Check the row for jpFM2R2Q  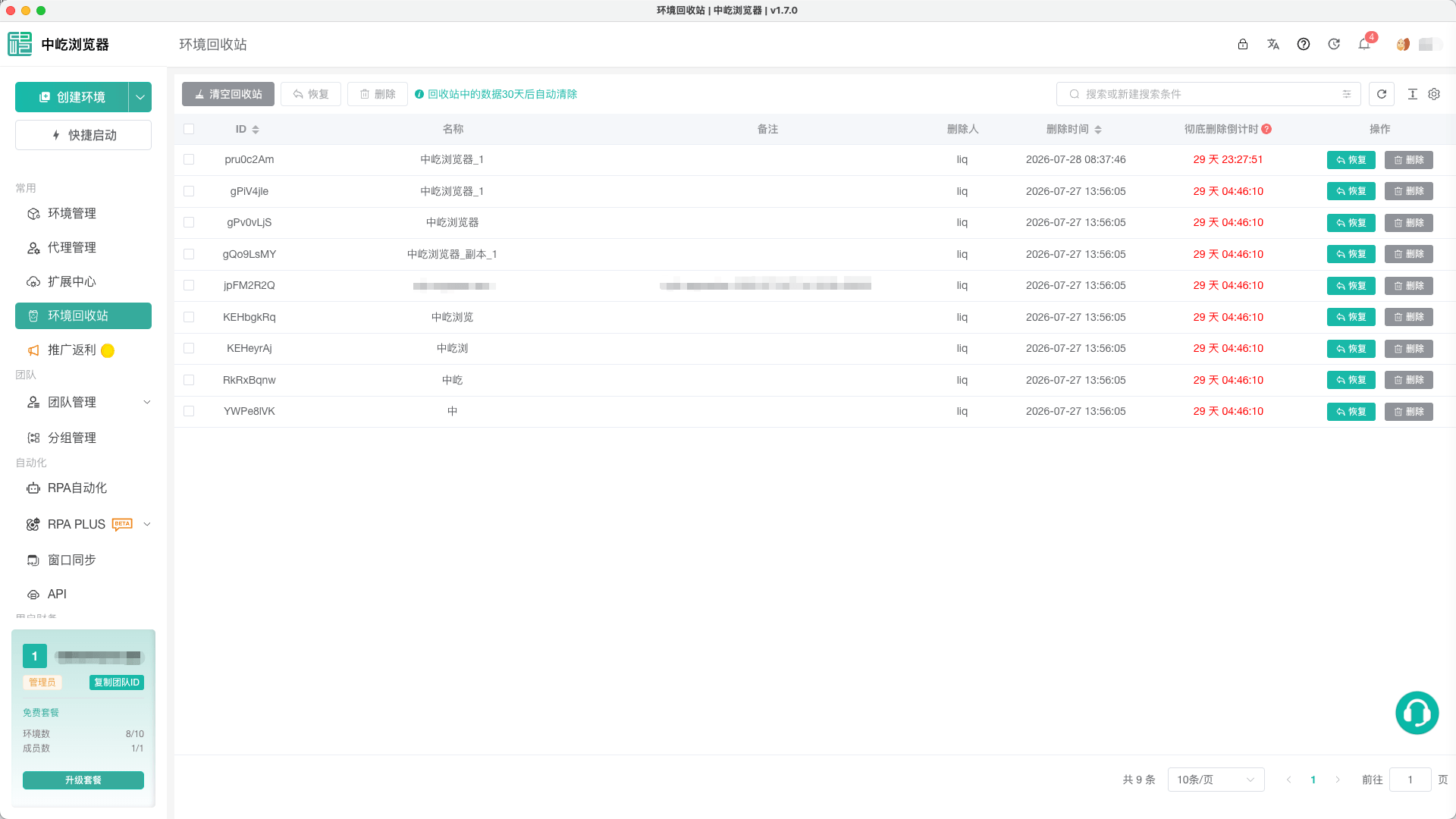[189, 285]
